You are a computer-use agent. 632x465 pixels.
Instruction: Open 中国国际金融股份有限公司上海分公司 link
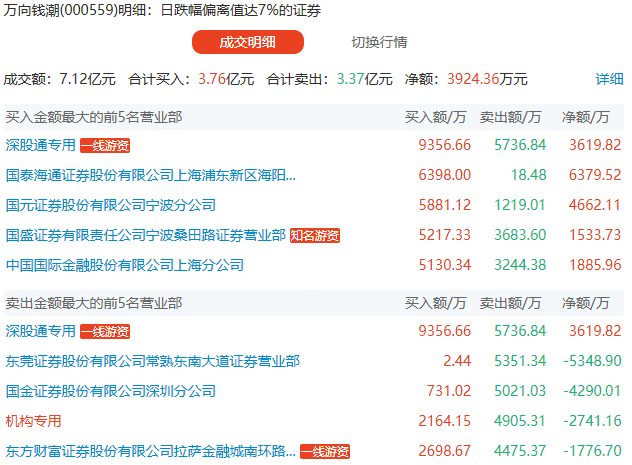click(125, 265)
